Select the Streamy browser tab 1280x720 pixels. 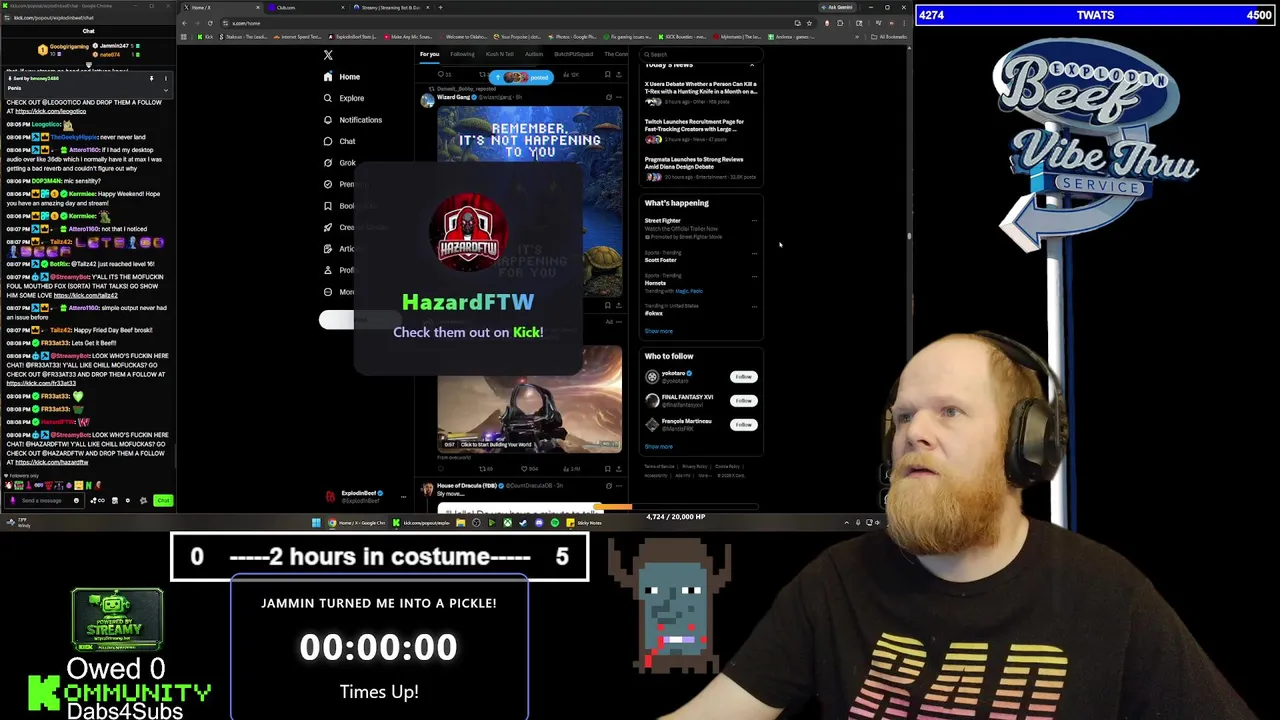click(x=390, y=7)
